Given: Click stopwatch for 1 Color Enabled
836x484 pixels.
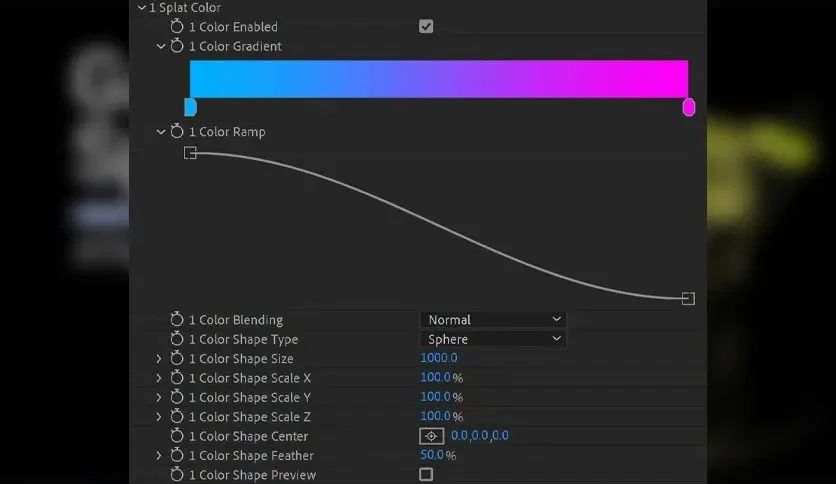Looking at the screenshot, I should click(176, 26).
